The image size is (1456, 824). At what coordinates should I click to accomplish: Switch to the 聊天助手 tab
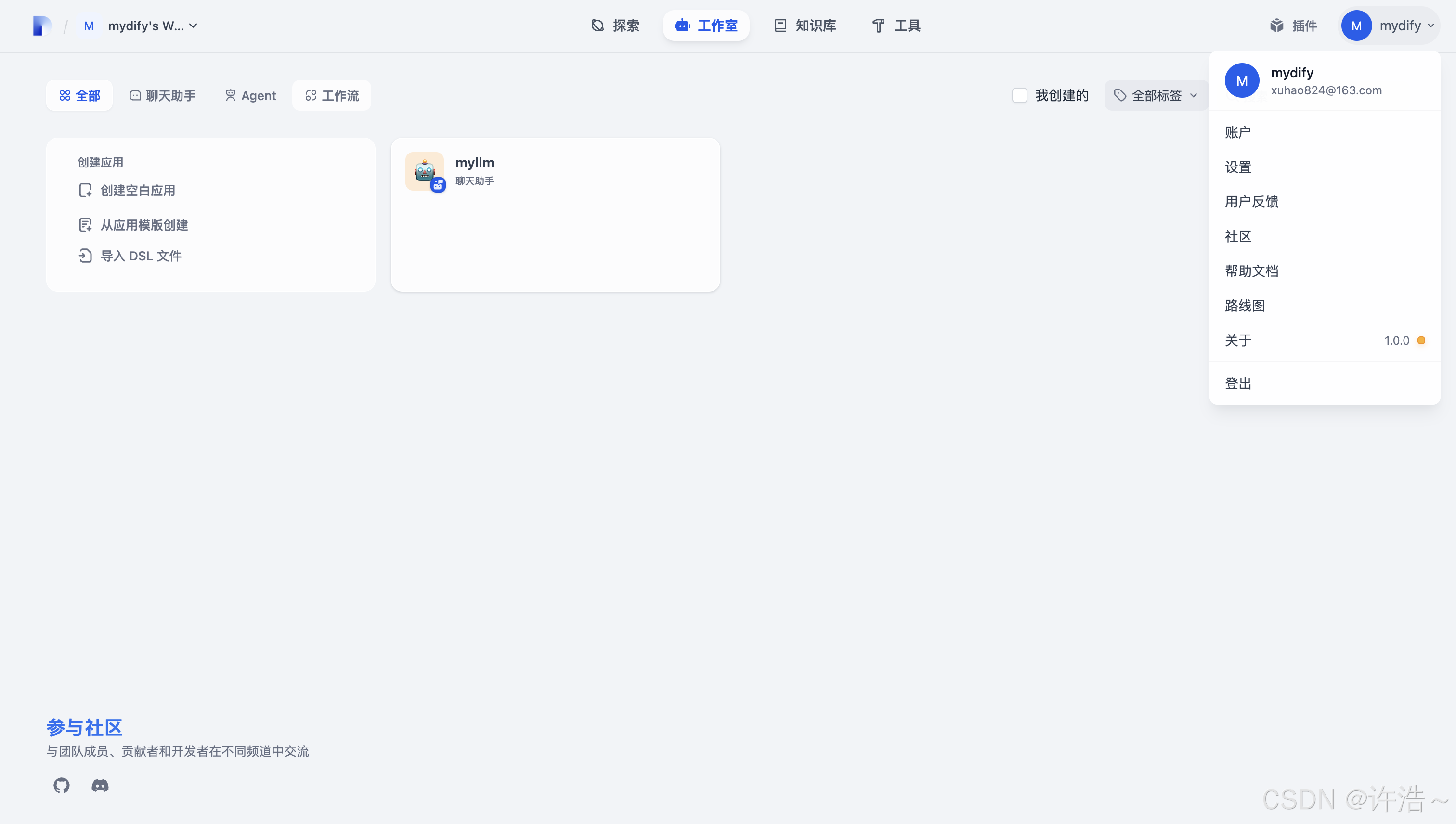163,96
